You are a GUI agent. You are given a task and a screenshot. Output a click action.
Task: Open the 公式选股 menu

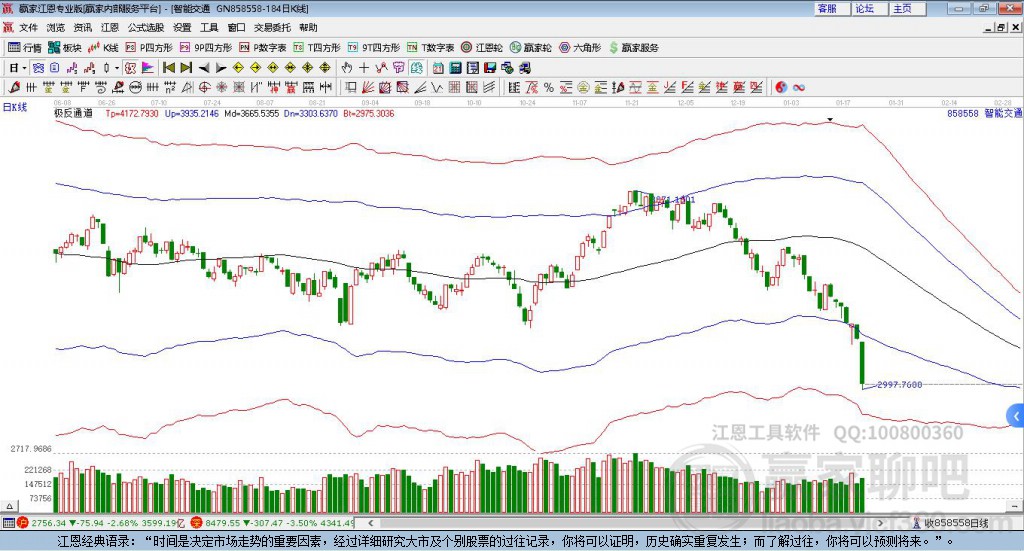(x=146, y=27)
